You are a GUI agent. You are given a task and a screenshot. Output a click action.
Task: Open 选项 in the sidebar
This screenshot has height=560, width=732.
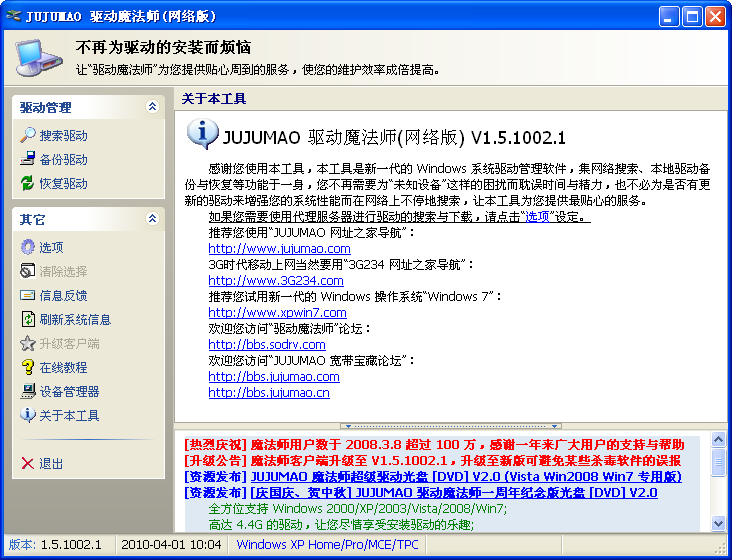tap(51, 247)
